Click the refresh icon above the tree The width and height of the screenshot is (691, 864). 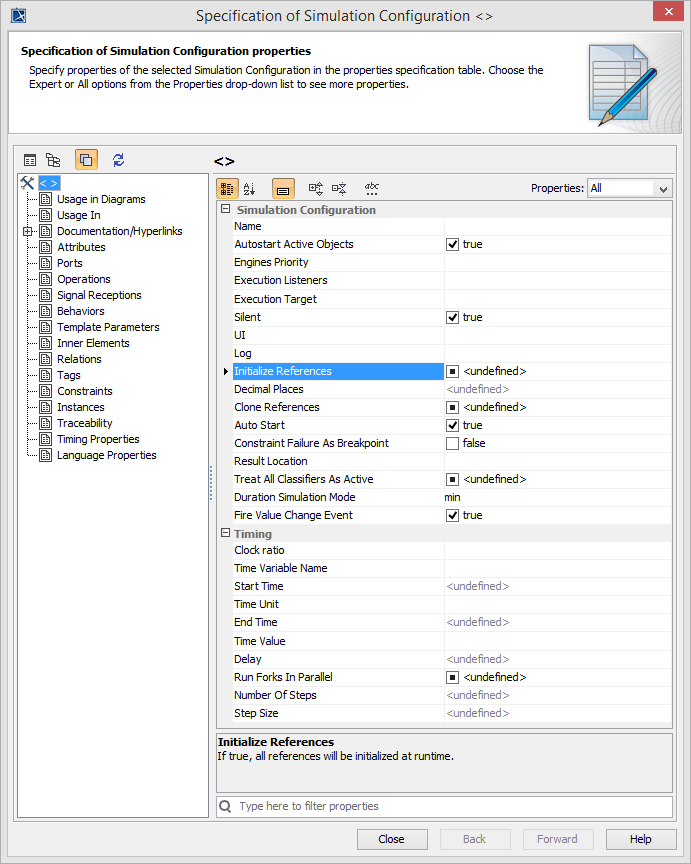(x=118, y=160)
